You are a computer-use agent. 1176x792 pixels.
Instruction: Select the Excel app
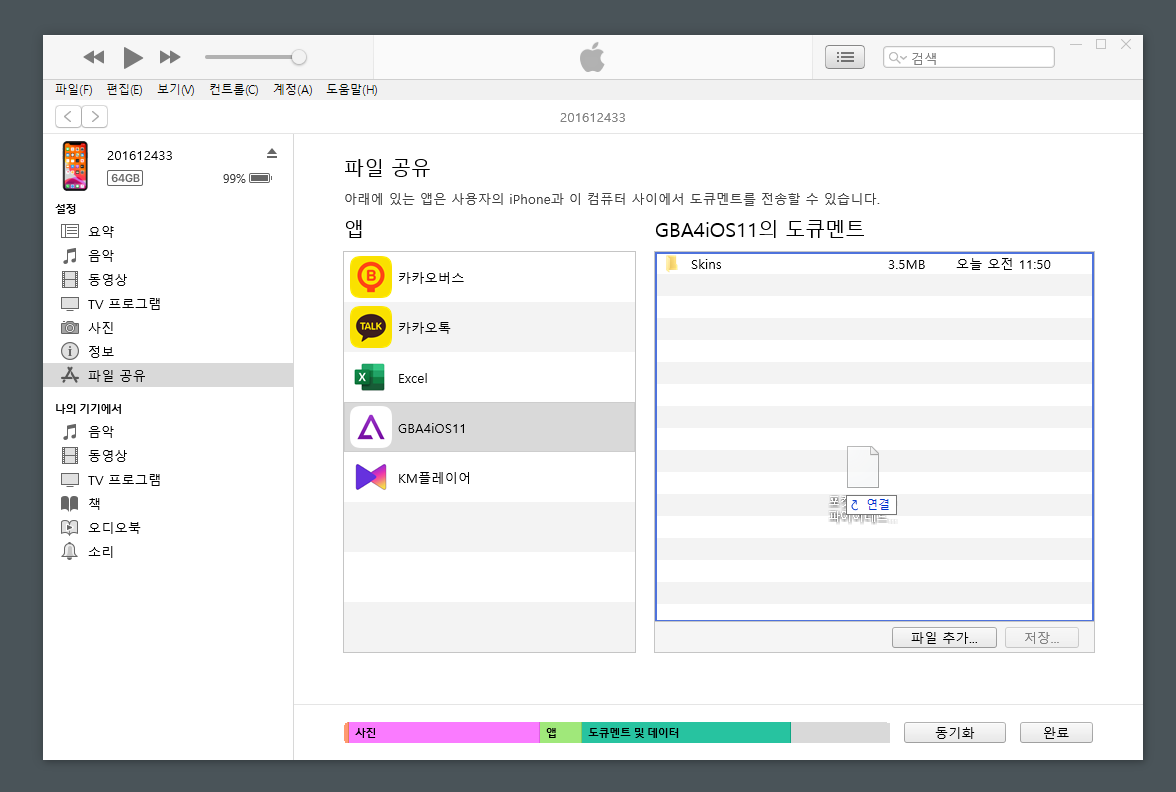pos(489,377)
